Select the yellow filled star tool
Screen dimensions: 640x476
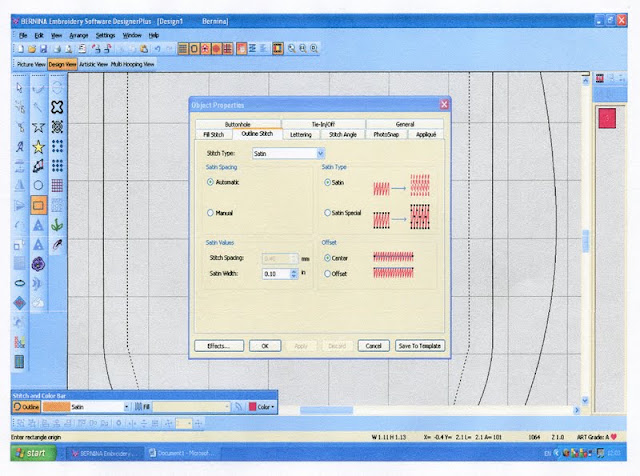[x=38, y=147]
